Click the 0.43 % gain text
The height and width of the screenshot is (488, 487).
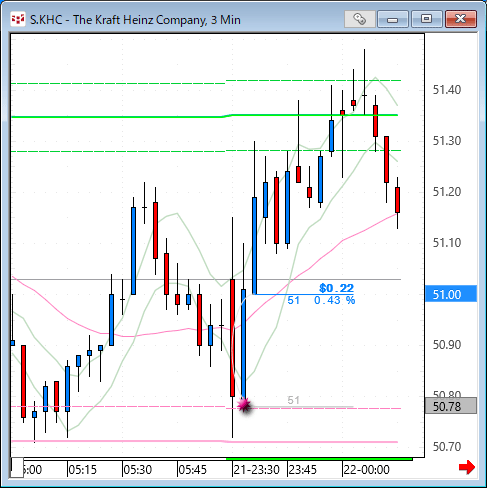(x=334, y=300)
